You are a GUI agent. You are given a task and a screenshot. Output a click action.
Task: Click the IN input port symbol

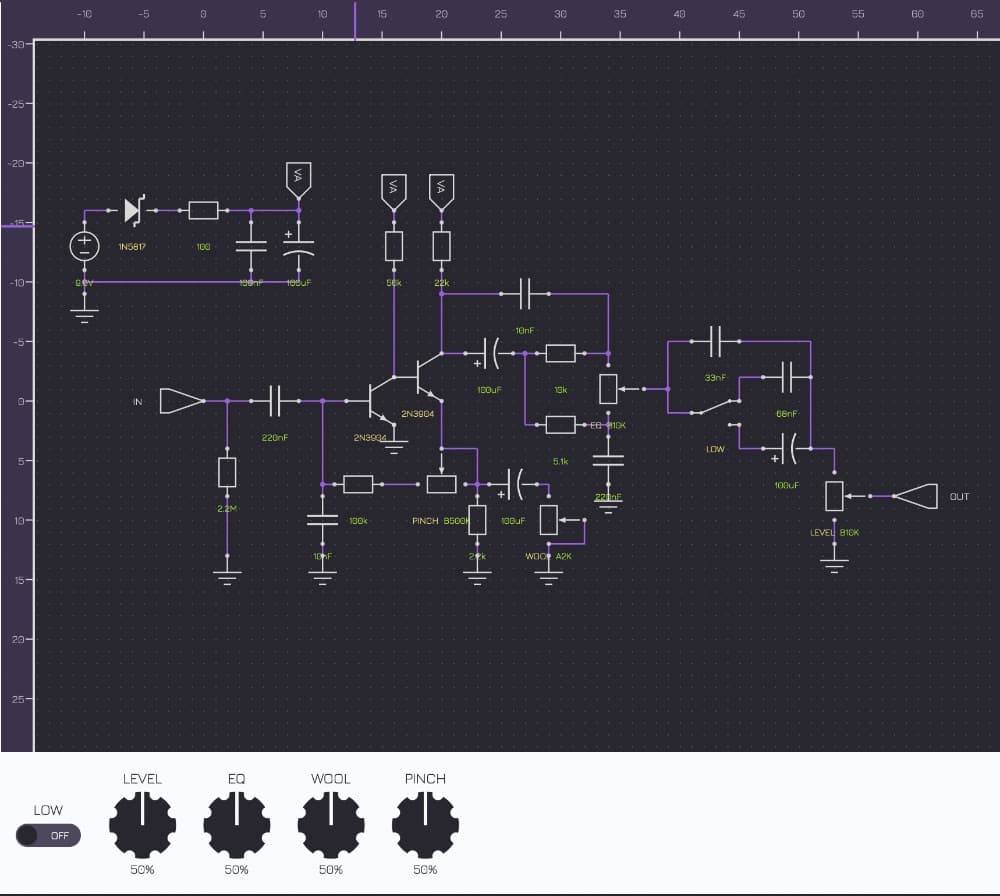pos(182,401)
